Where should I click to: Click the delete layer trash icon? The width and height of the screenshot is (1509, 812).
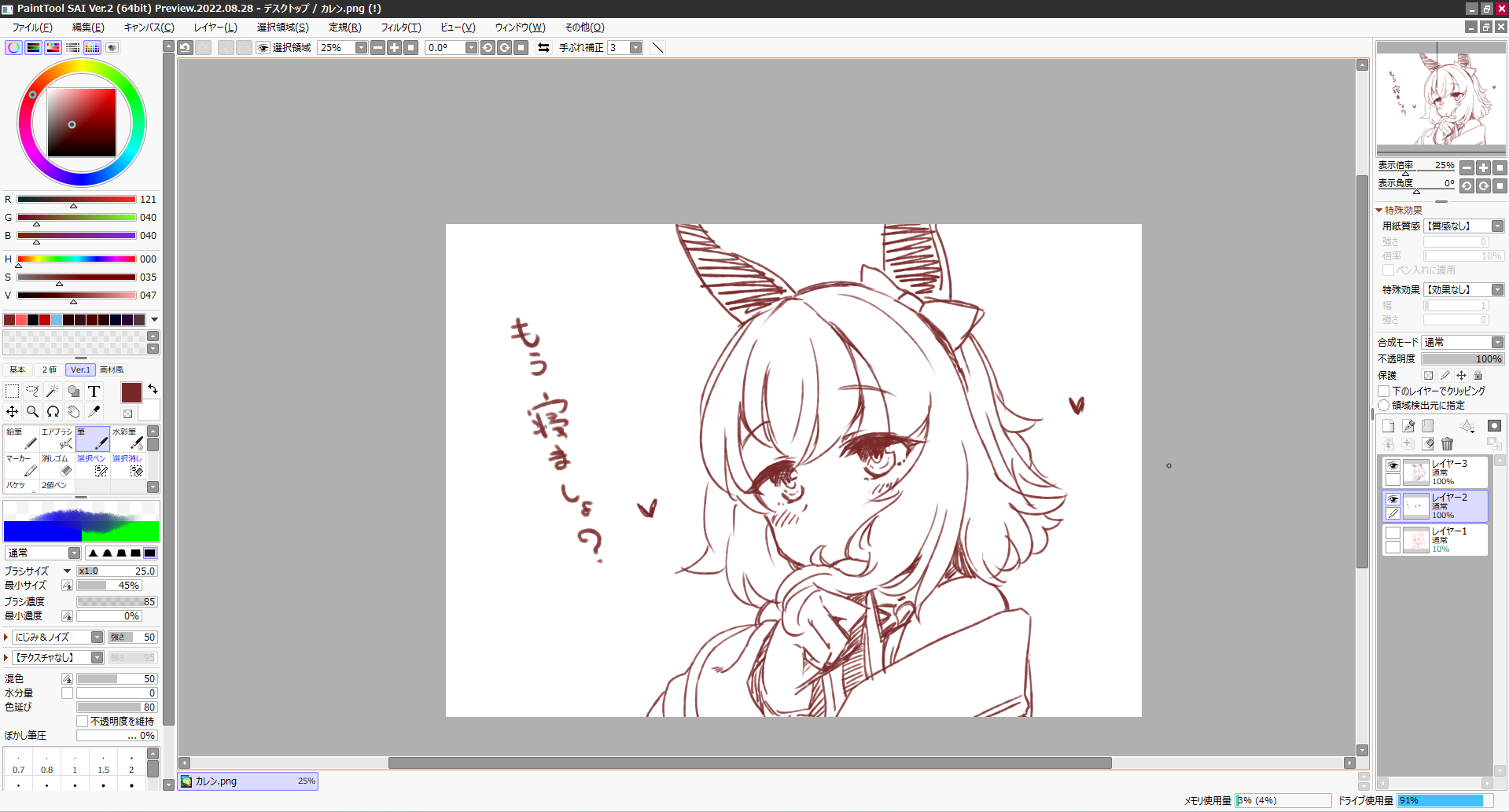click(x=1447, y=444)
